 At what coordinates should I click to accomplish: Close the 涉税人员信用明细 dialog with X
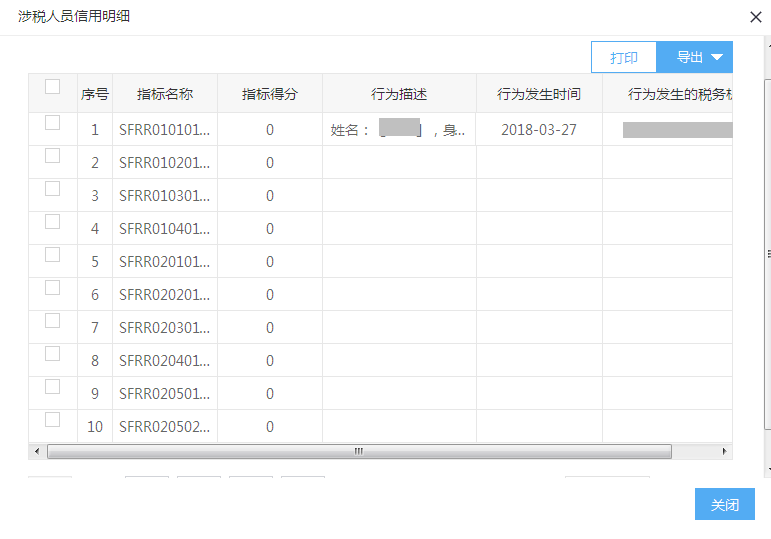click(x=755, y=17)
